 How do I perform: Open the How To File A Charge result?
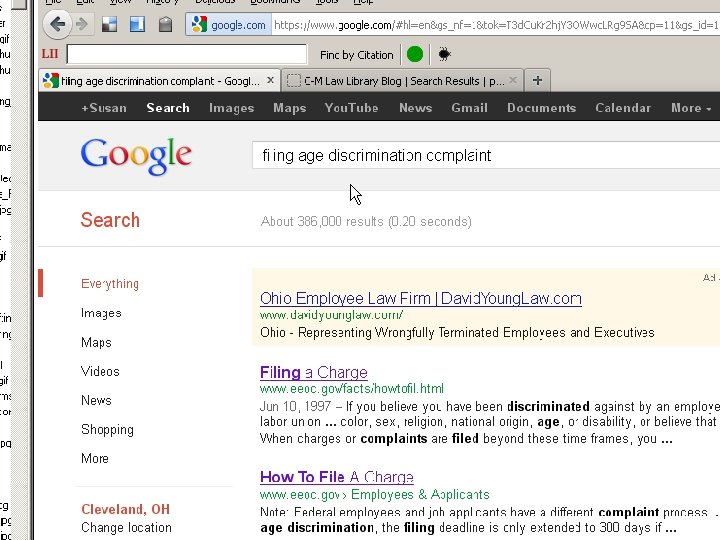(x=337, y=477)
